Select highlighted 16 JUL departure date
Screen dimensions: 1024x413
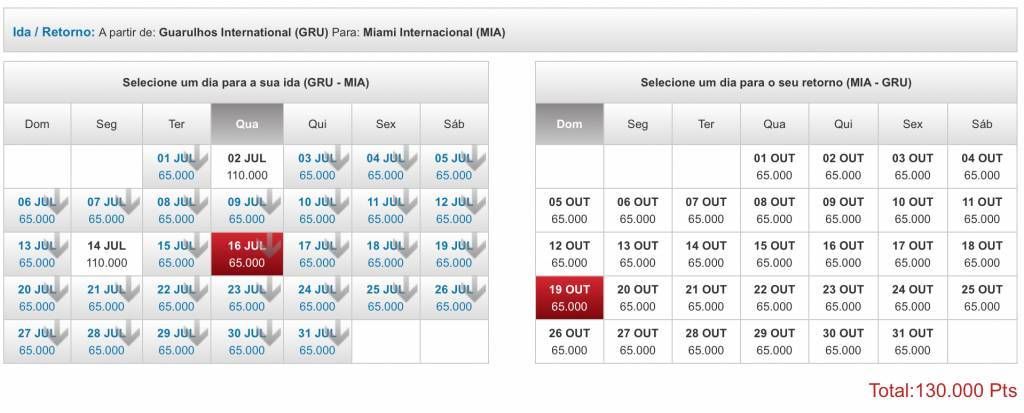pyautogui.click(x=247, y=254)
